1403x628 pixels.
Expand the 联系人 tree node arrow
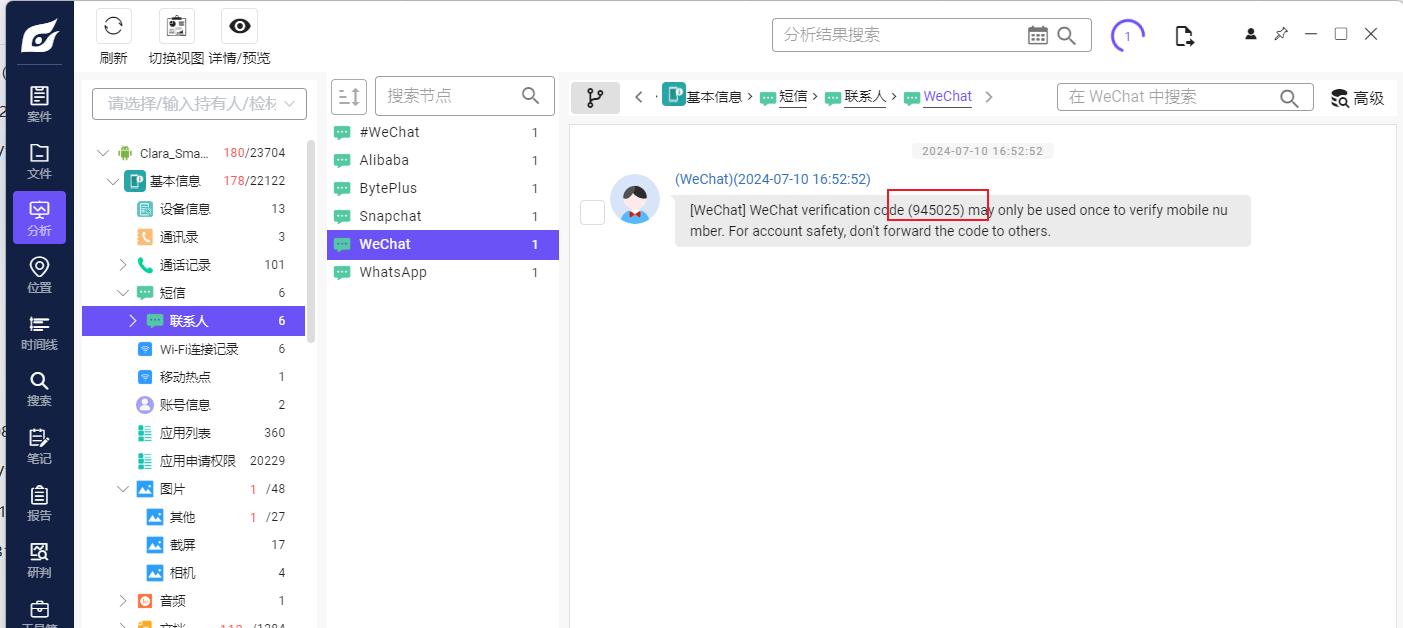(x=132, y=321)
